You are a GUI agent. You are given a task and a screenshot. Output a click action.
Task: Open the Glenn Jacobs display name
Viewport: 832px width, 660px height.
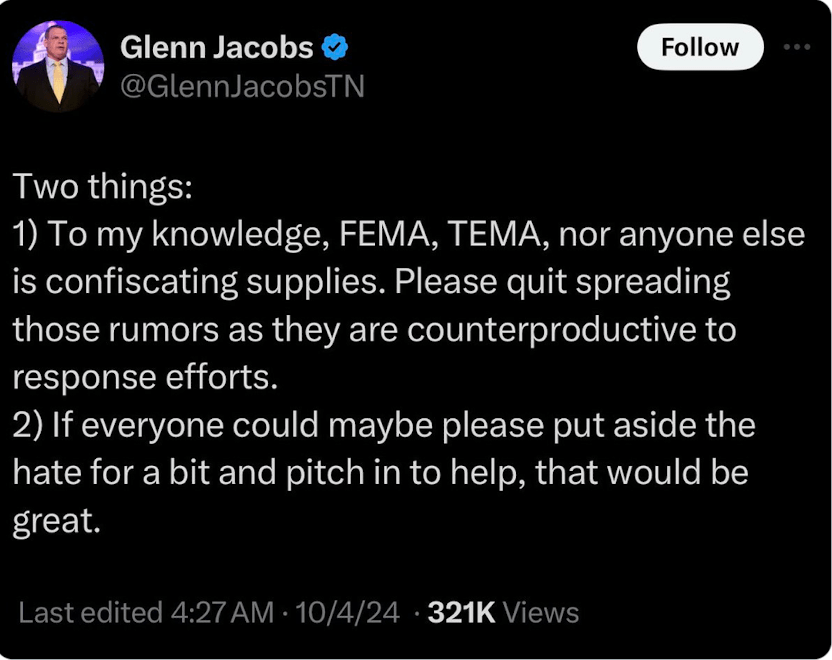[216, 47]
